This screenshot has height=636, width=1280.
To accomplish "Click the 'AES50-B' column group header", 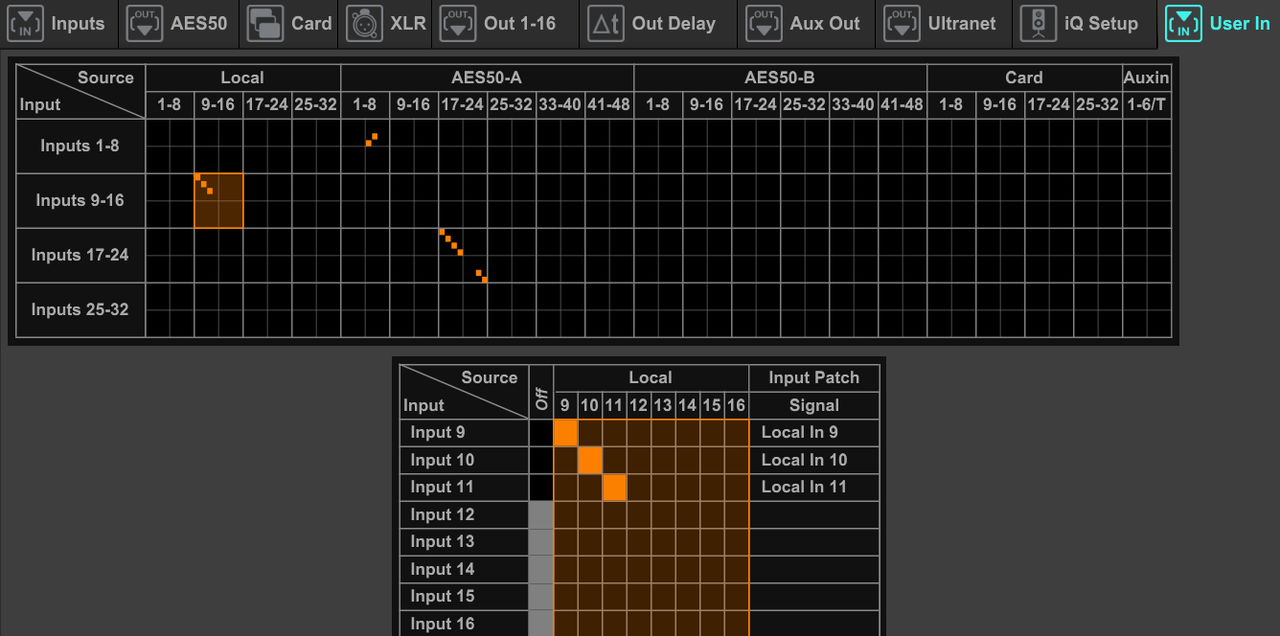I will (780, 78).
